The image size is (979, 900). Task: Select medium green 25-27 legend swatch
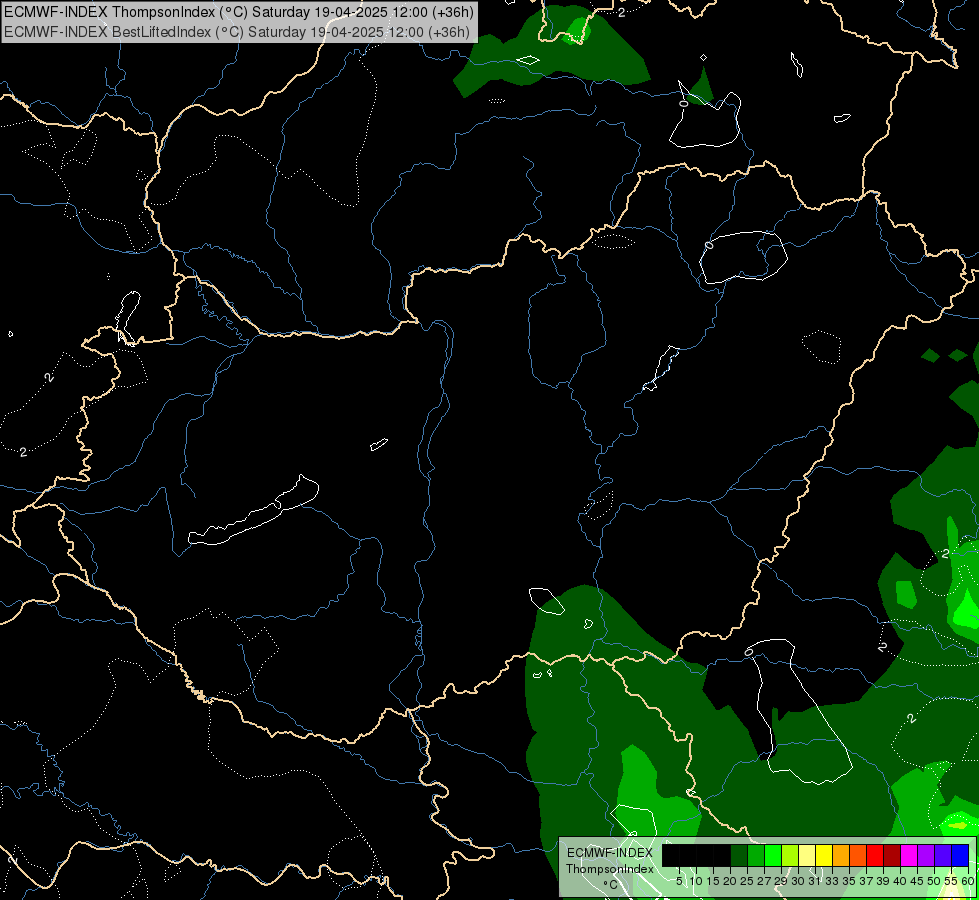coord(756,855)
